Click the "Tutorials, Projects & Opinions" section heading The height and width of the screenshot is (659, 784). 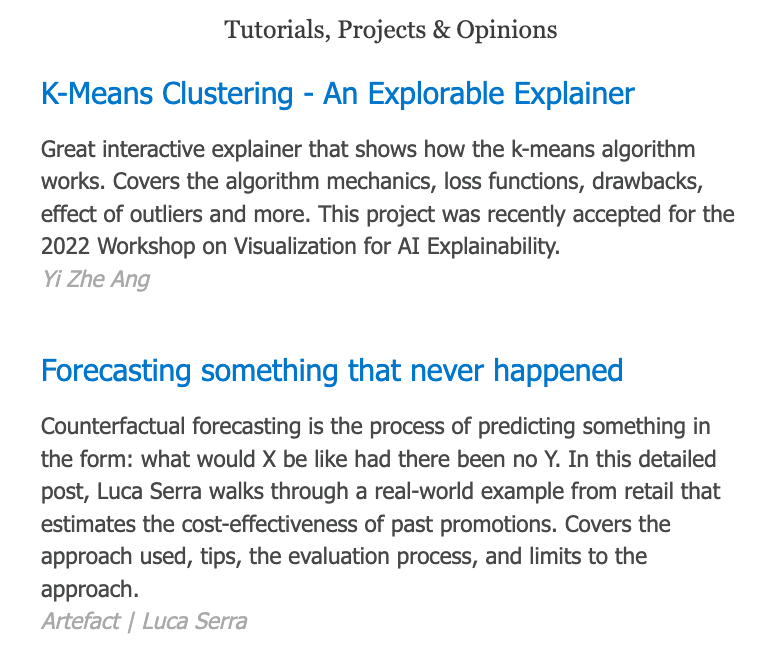click(391, 30)
